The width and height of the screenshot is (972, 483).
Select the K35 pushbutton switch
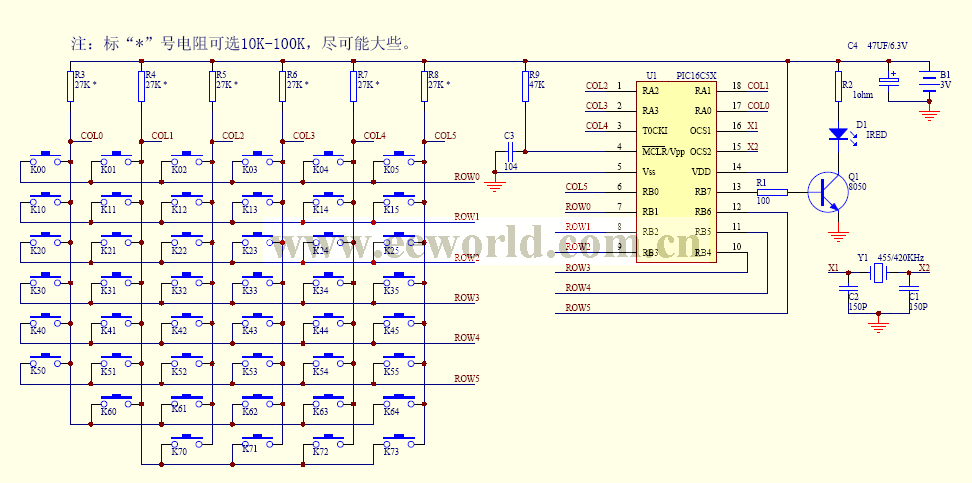[x=399, y=280]
